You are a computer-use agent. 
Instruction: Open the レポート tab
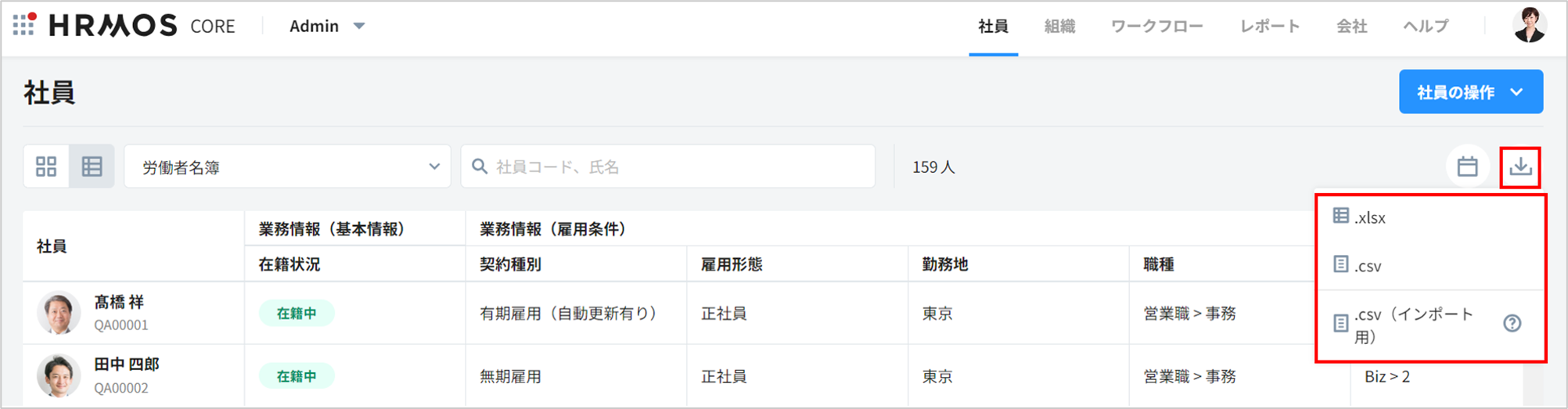pyautogui.click(x=1270, y=26)
